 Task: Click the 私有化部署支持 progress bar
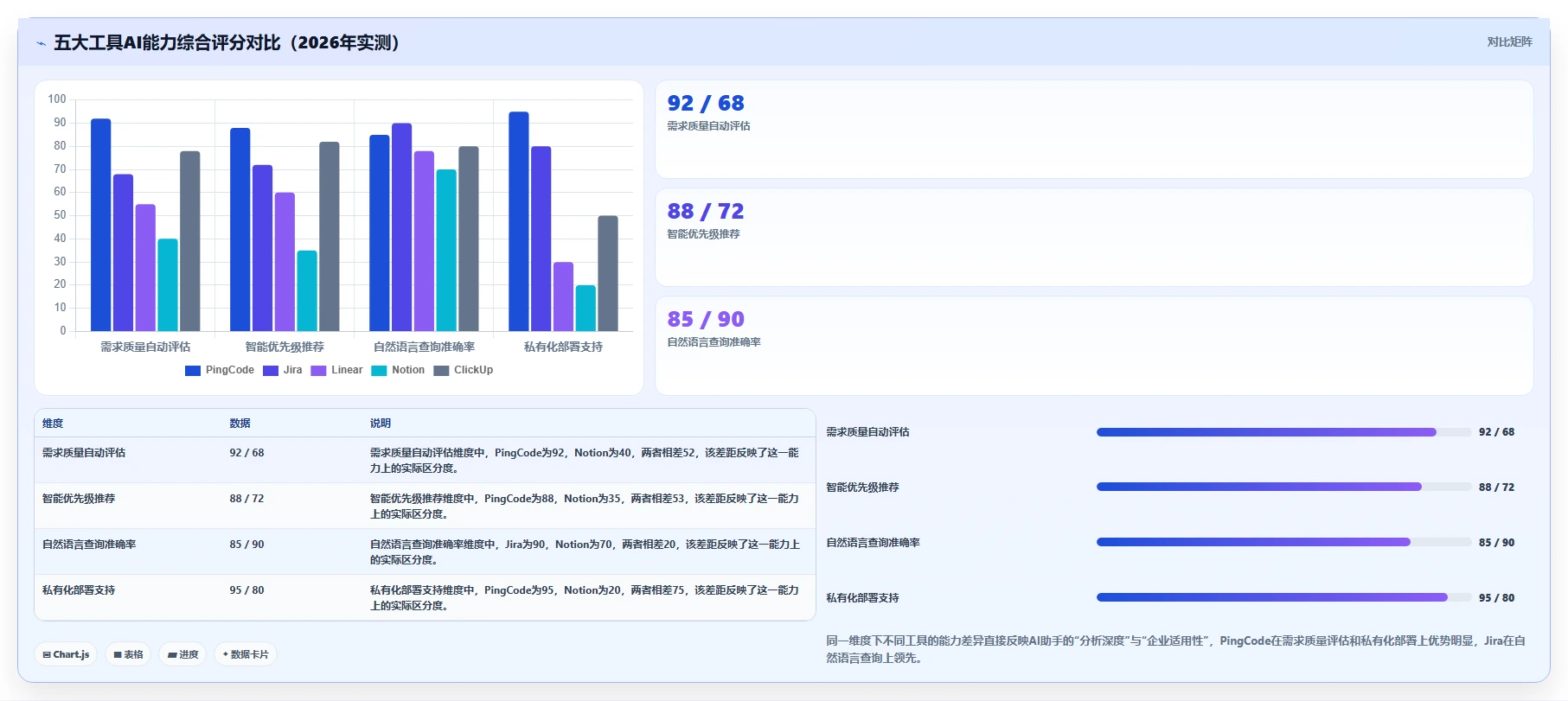[1283, 598]
